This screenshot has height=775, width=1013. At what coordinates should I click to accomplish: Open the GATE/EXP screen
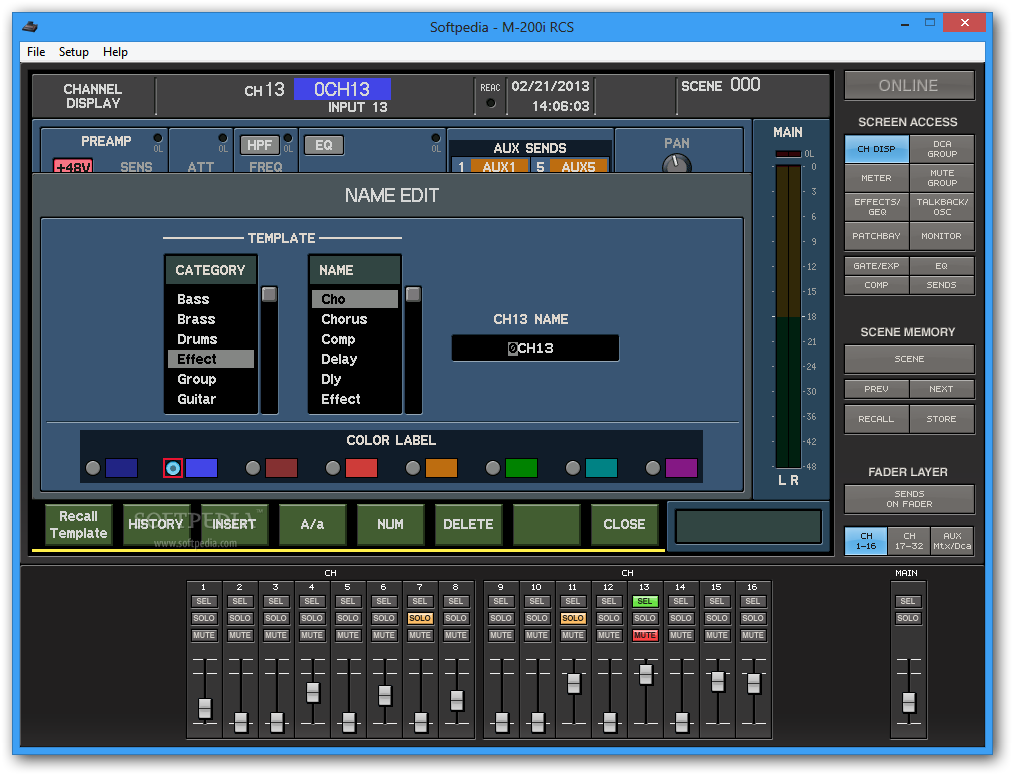pyautogui.click(x=876, y=266)
